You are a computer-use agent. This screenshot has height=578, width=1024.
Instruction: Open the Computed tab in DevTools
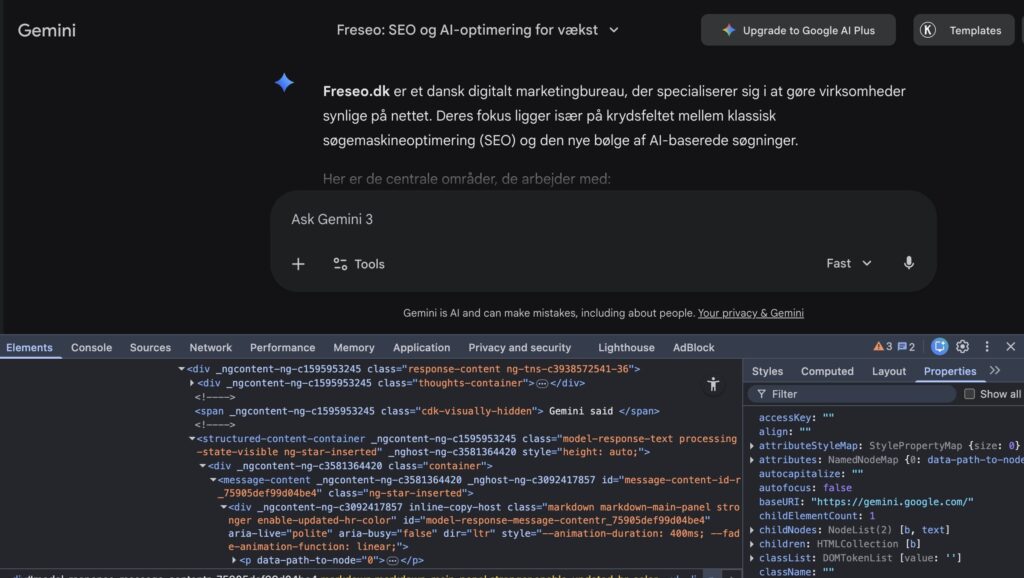click(x=827, y=370)
